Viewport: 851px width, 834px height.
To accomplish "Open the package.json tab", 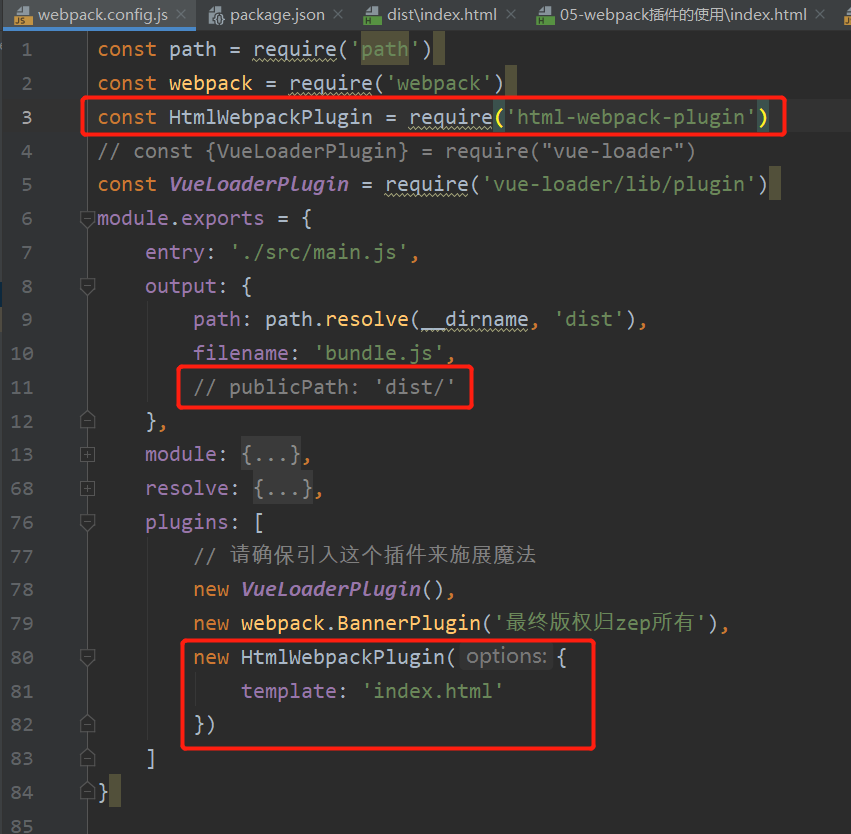I will point(277,15).
